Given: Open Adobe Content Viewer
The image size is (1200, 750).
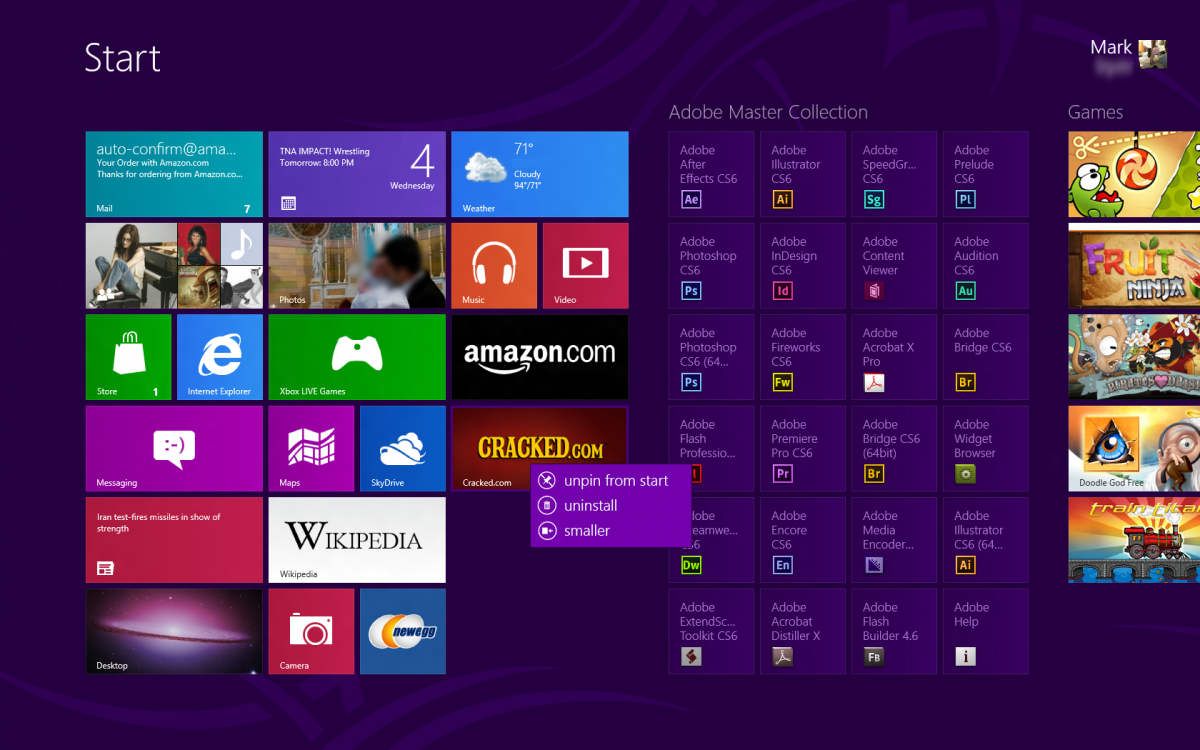Looking at the screenshot, I should pyautogui.click(x=895, y=266).
